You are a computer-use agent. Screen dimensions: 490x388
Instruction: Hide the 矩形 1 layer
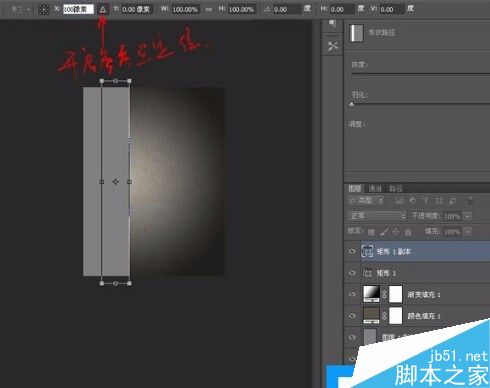coord(352,273)
